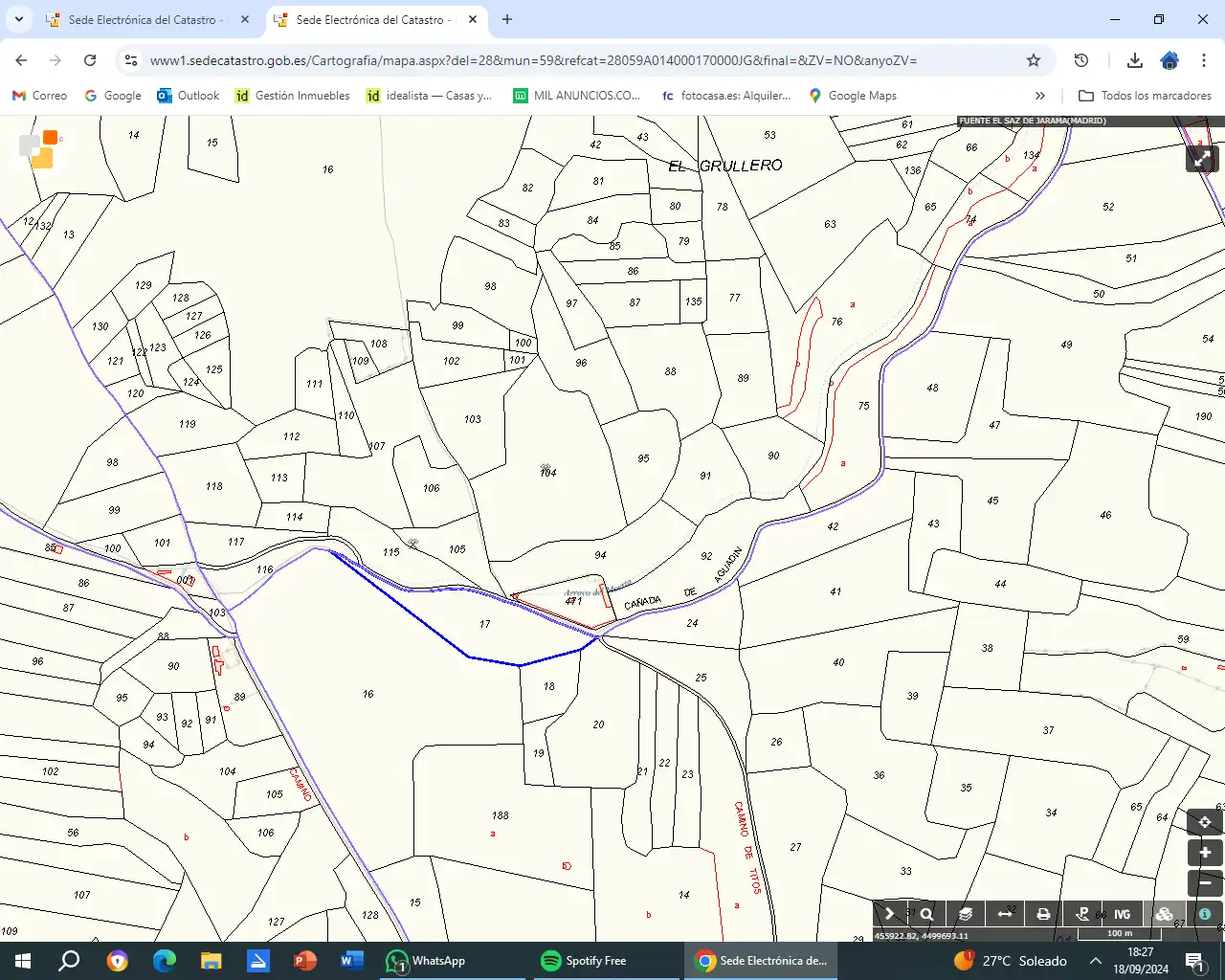Open the fotocasa.es Alquiler bookmark
The image size is (1225, 980).
726,96
